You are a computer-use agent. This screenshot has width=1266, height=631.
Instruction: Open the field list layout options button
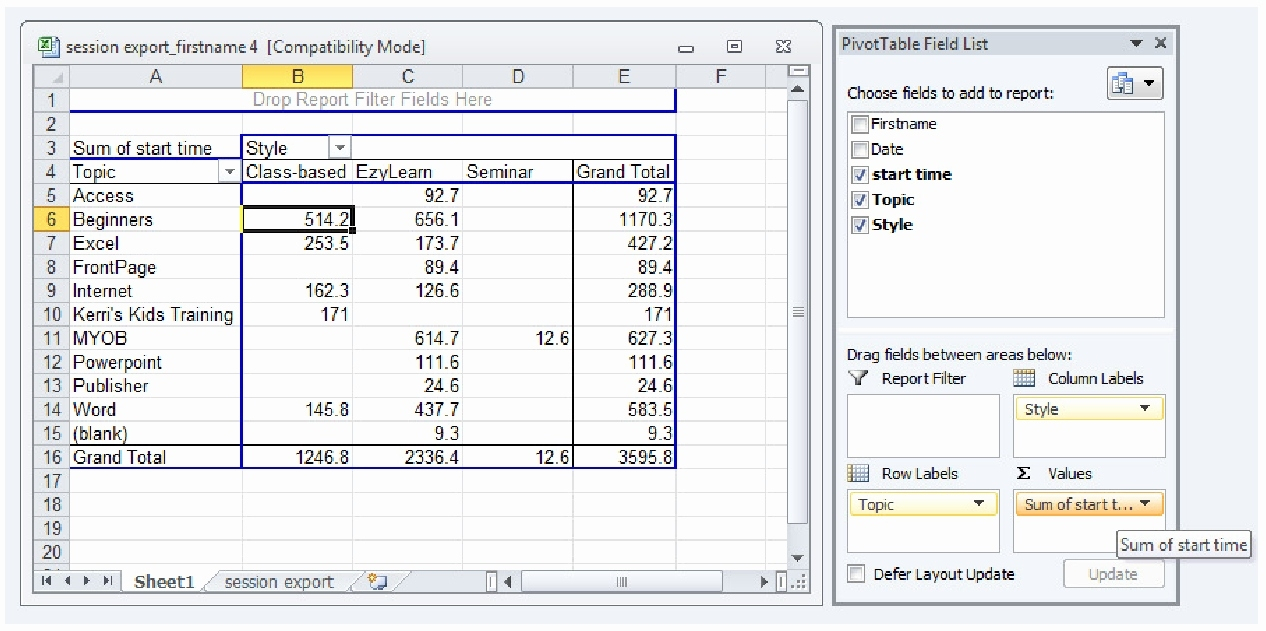(1135, 85)
